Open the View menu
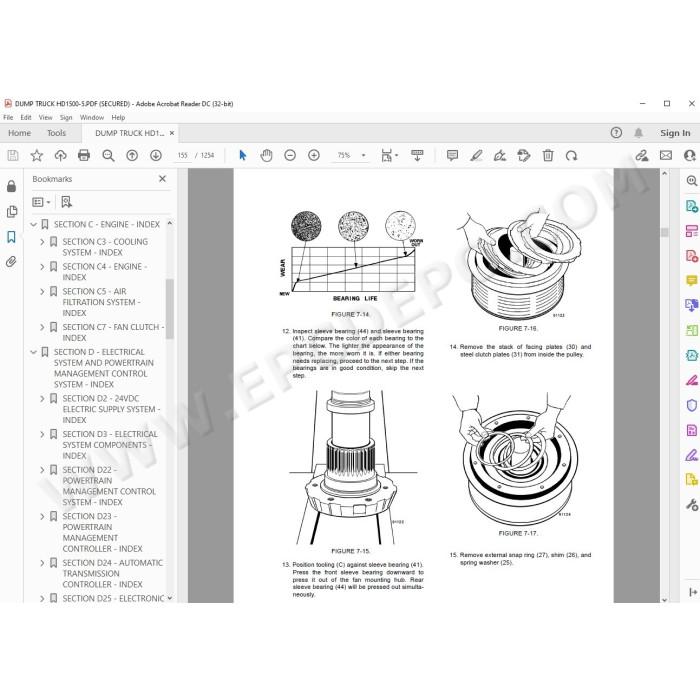Viewport: 700px width, 700px height. click(46, 117)
